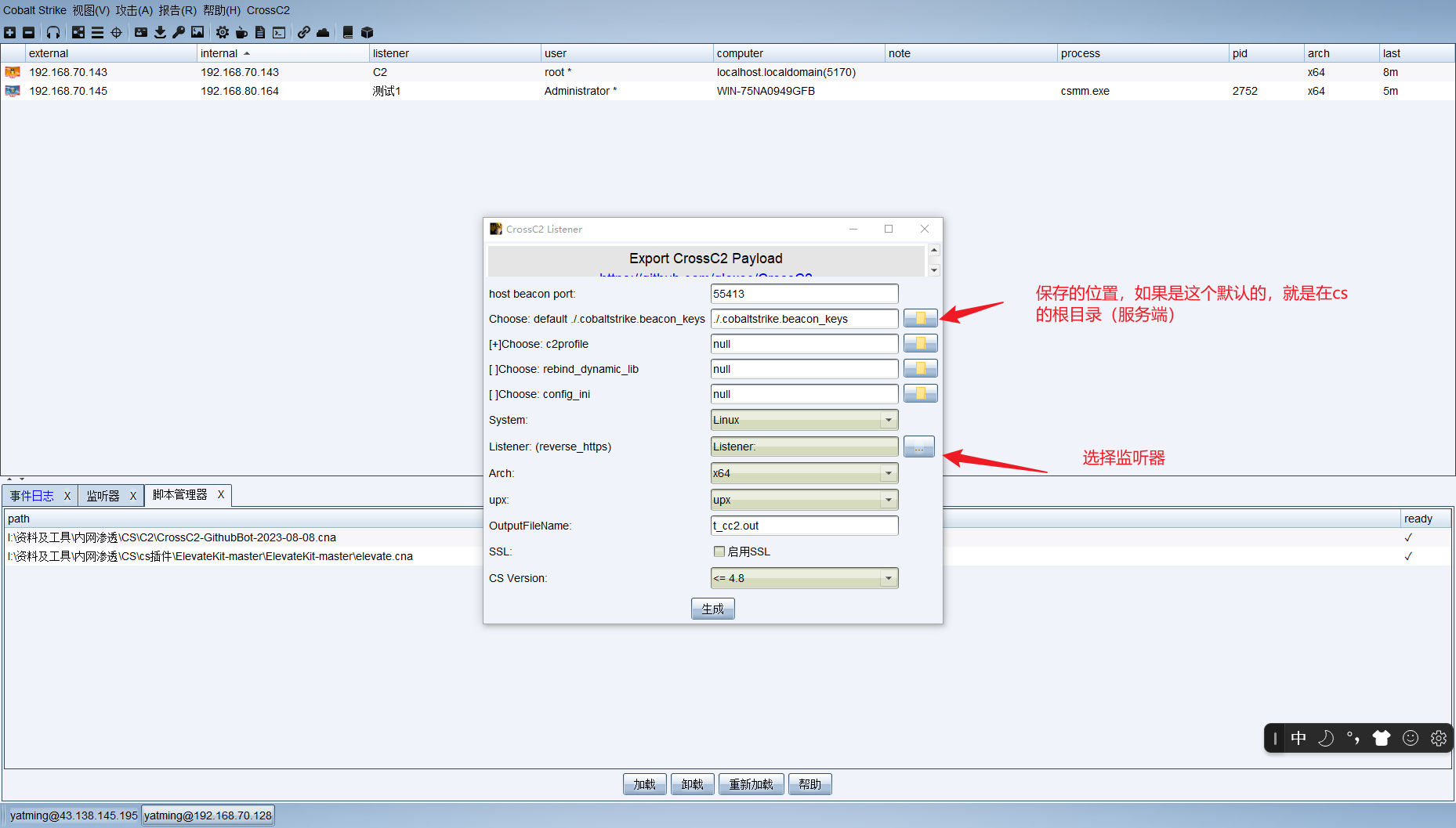The image size is (1456, 828).
Task: Open the CS Version dropdown
Action: point(805,578)
